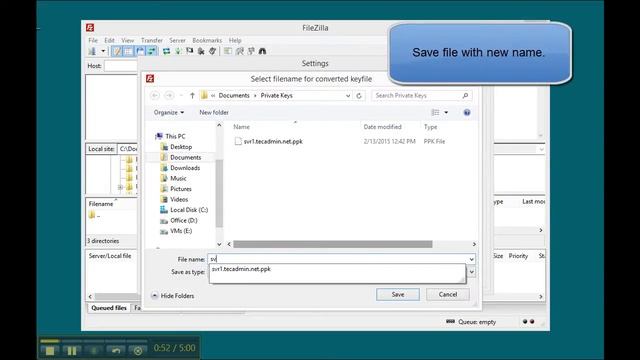Viewport: 640px width, 360px height.
Task: Select VMs (E:) drive in tree
Action: [181, 231]
